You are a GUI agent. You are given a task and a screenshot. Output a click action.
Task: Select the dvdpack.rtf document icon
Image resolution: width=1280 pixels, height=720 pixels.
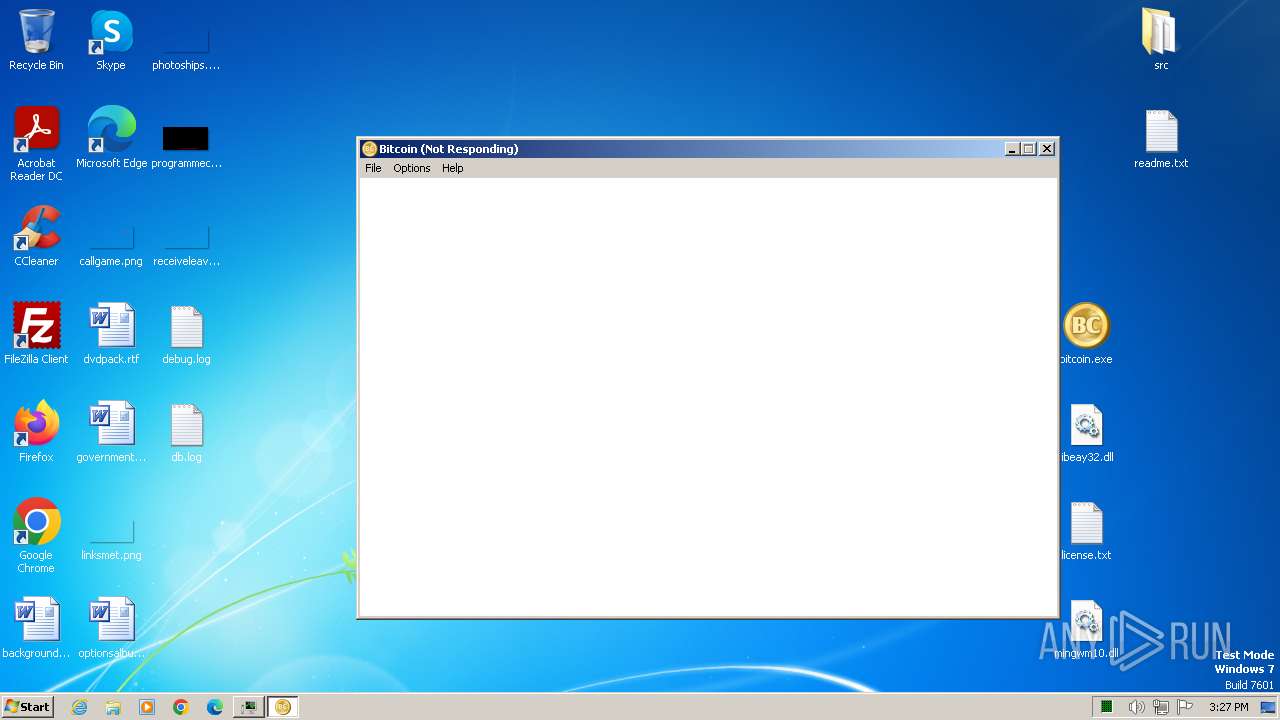111,334
